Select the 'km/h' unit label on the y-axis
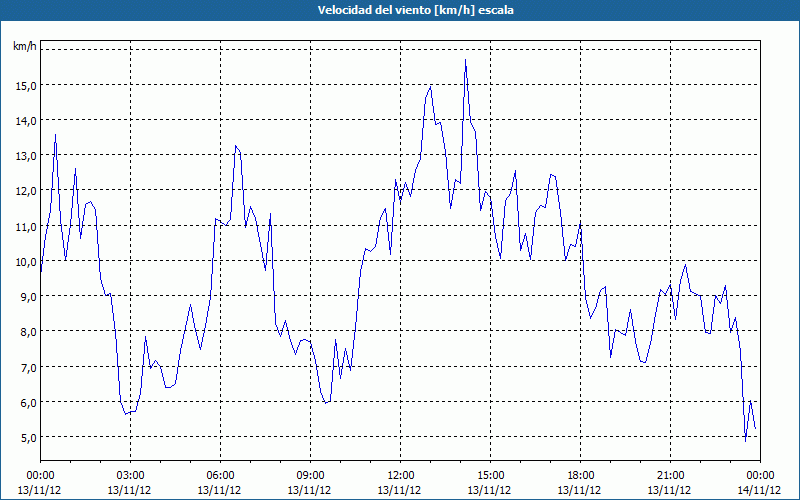Viewport: 800px width, 500px height. coord(25,46)
